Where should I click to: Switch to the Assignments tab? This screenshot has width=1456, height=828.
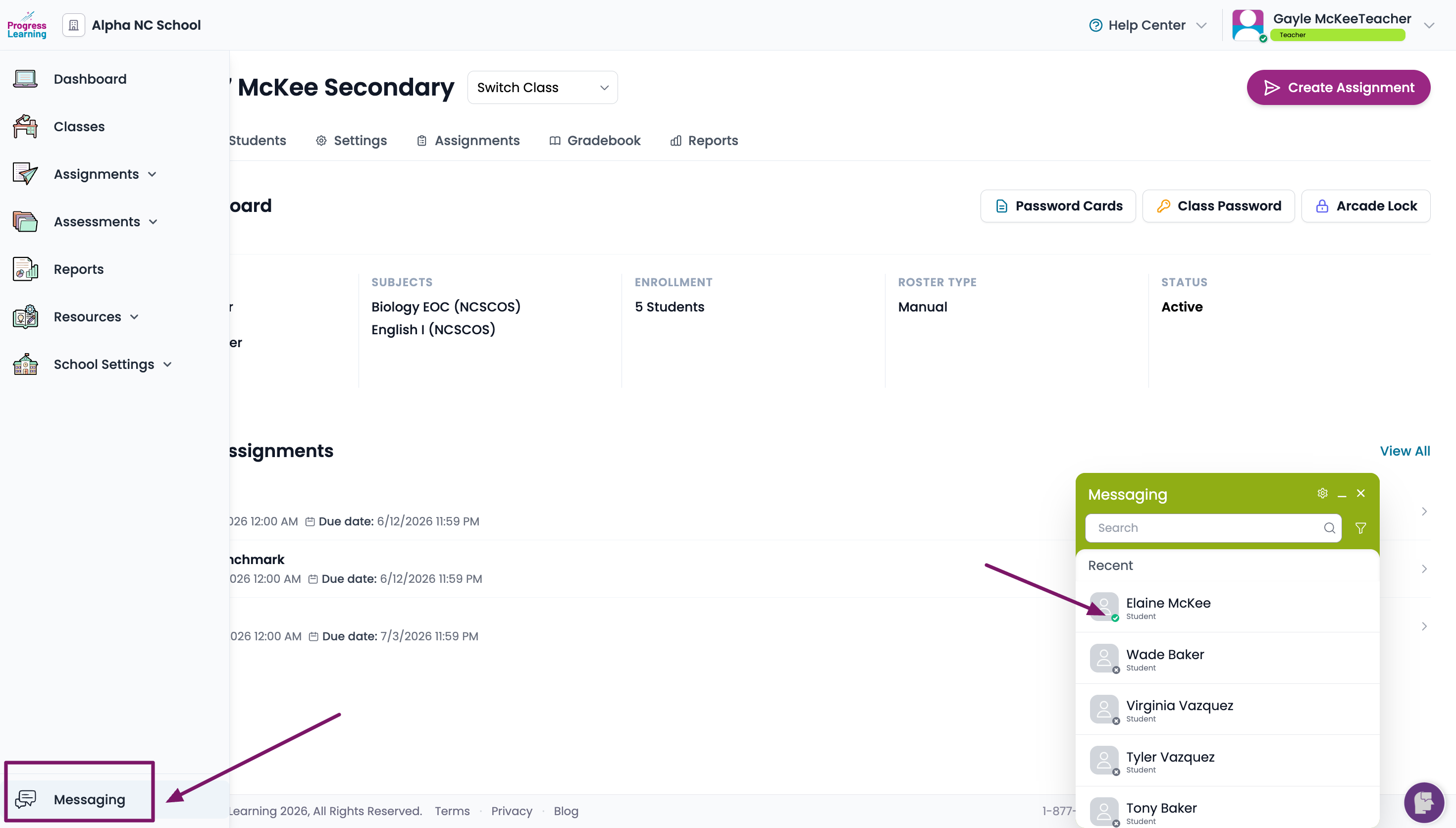click(468, 141)
